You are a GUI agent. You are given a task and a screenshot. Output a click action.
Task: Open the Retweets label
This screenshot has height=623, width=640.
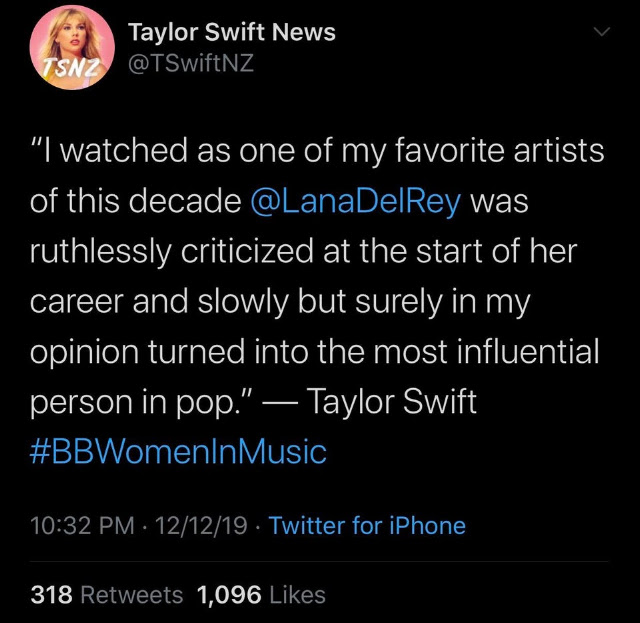pyautogui.click(x=132, y=594)
